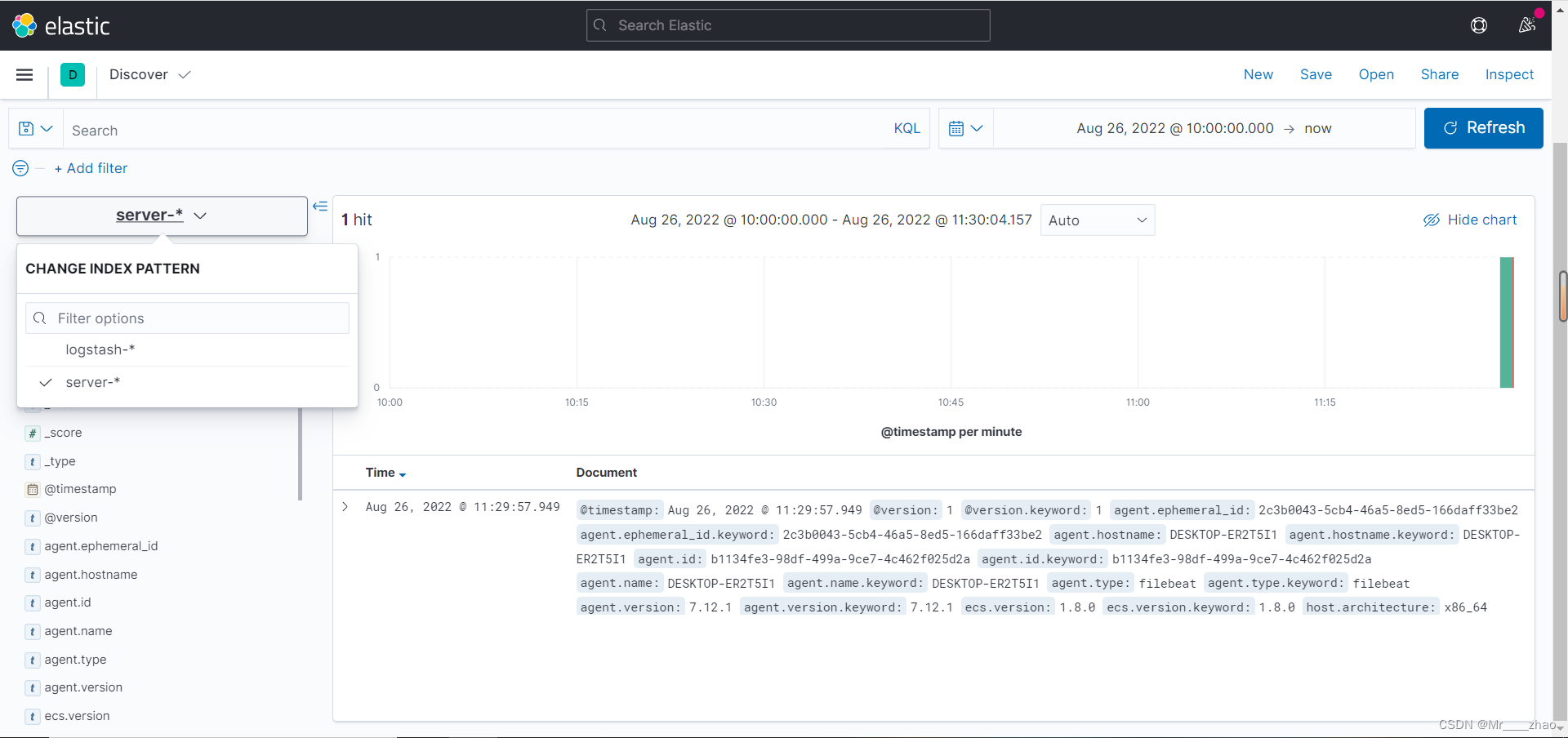The width and height of the screenshot is (1568, 738).
Task: Click the Elastic logo
Action: [x=60, y=26]
